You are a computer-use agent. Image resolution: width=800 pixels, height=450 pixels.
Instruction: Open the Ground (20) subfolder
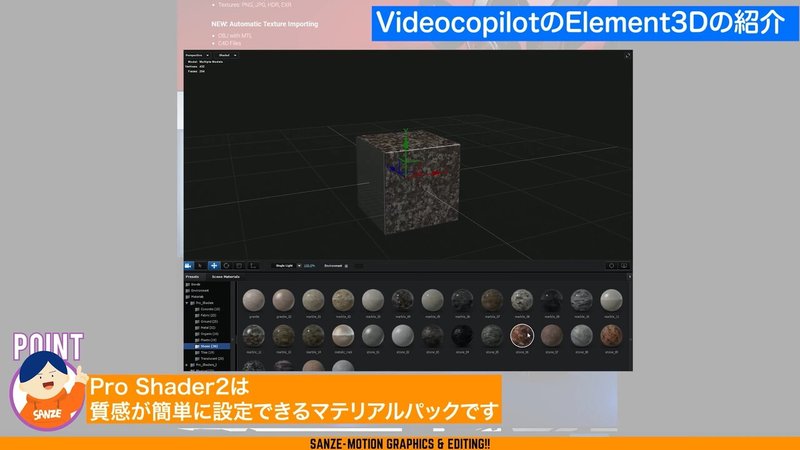pyautogui.click(x=207, y=321)
